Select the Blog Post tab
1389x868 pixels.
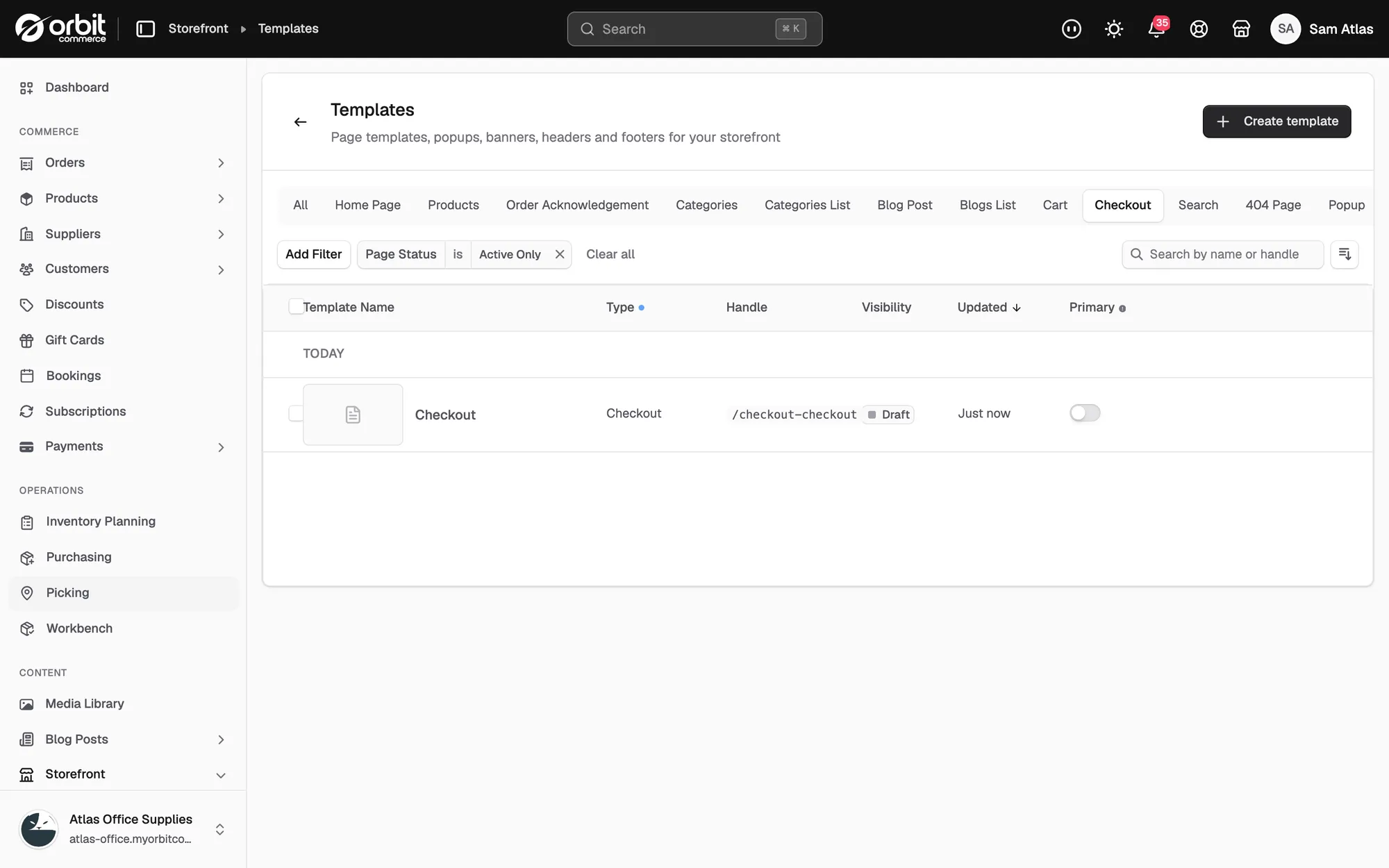pos(904,206)
